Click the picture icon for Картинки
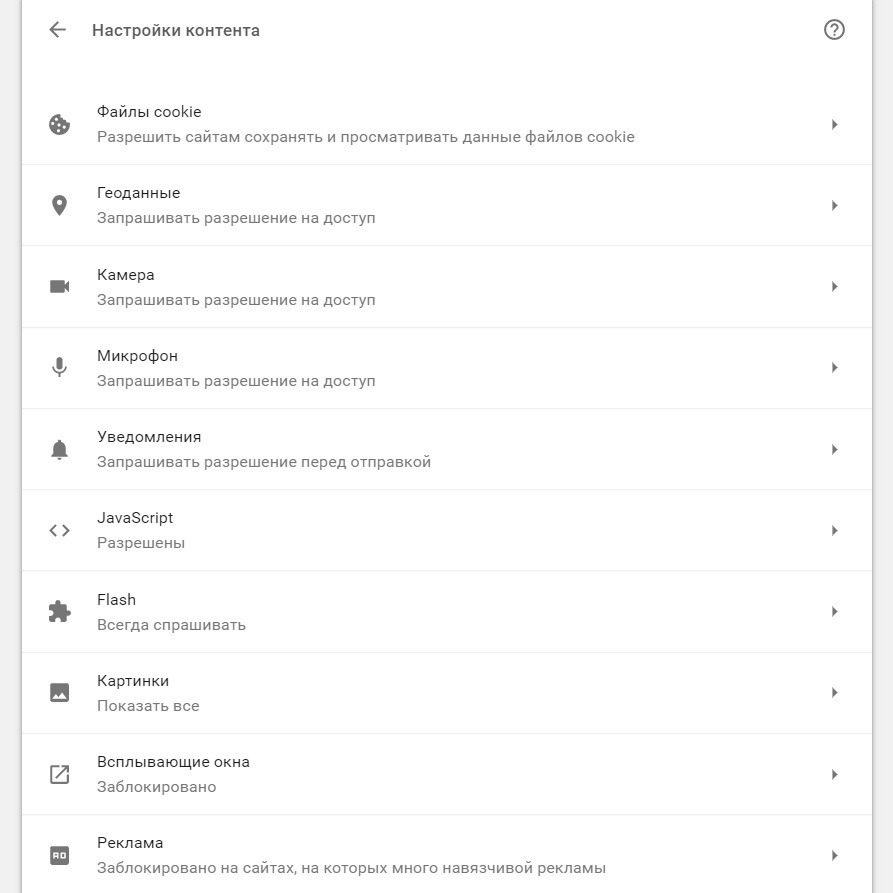Image resolution: width=893 pixels, height=893 pixels. pyautogui.click(x=59, y=693)
